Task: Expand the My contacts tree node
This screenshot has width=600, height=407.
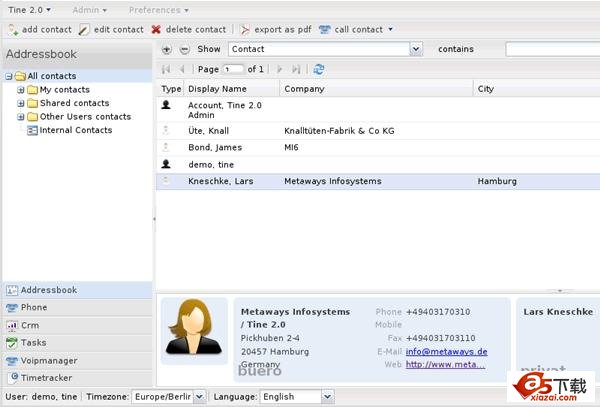Action: point(21,90)
